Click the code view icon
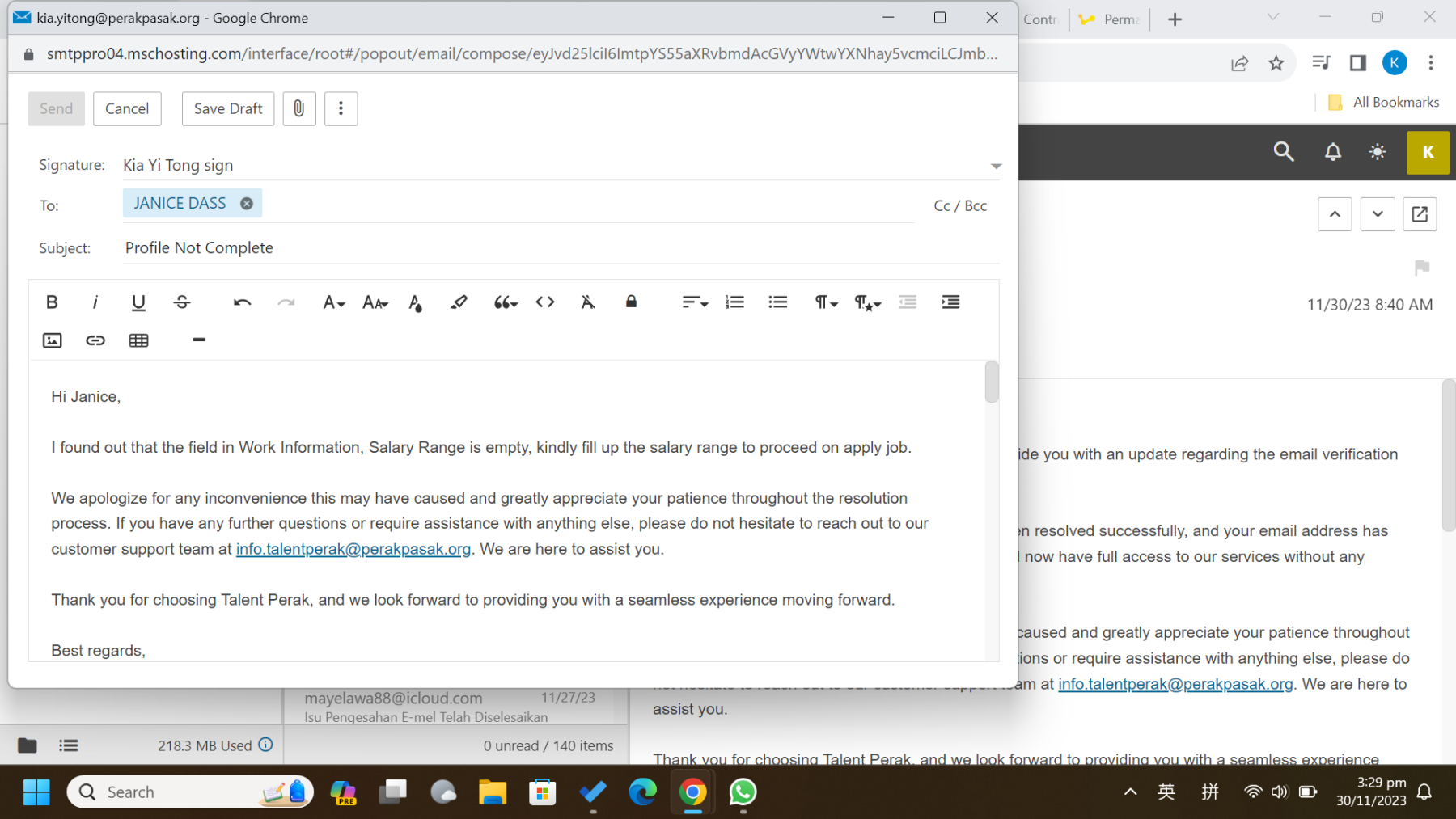1456x819 pixels. click(545, 302)
